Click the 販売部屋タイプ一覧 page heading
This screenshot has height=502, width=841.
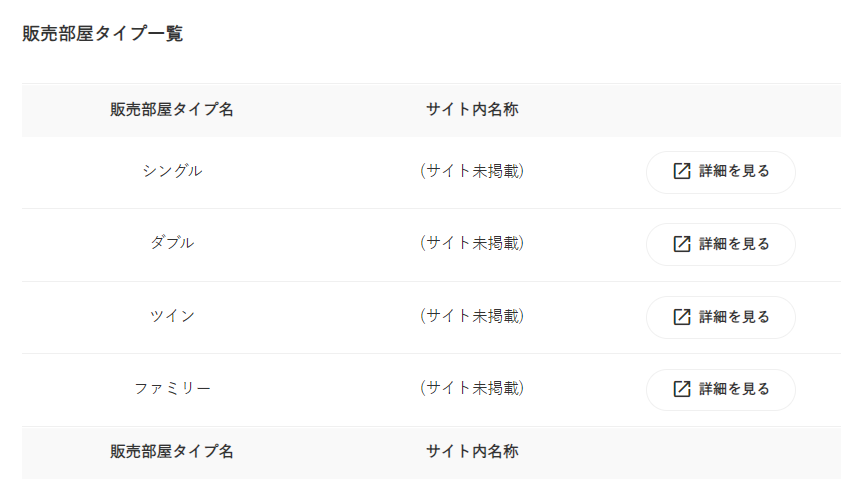(x=103, y=34)
